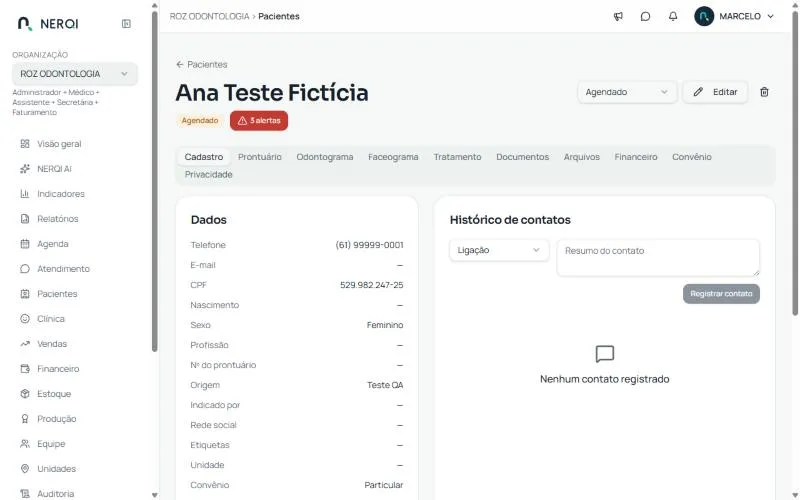Click the Resumo do contato text field
Screen dimensions: 800x500
click(x=658, y=258)
